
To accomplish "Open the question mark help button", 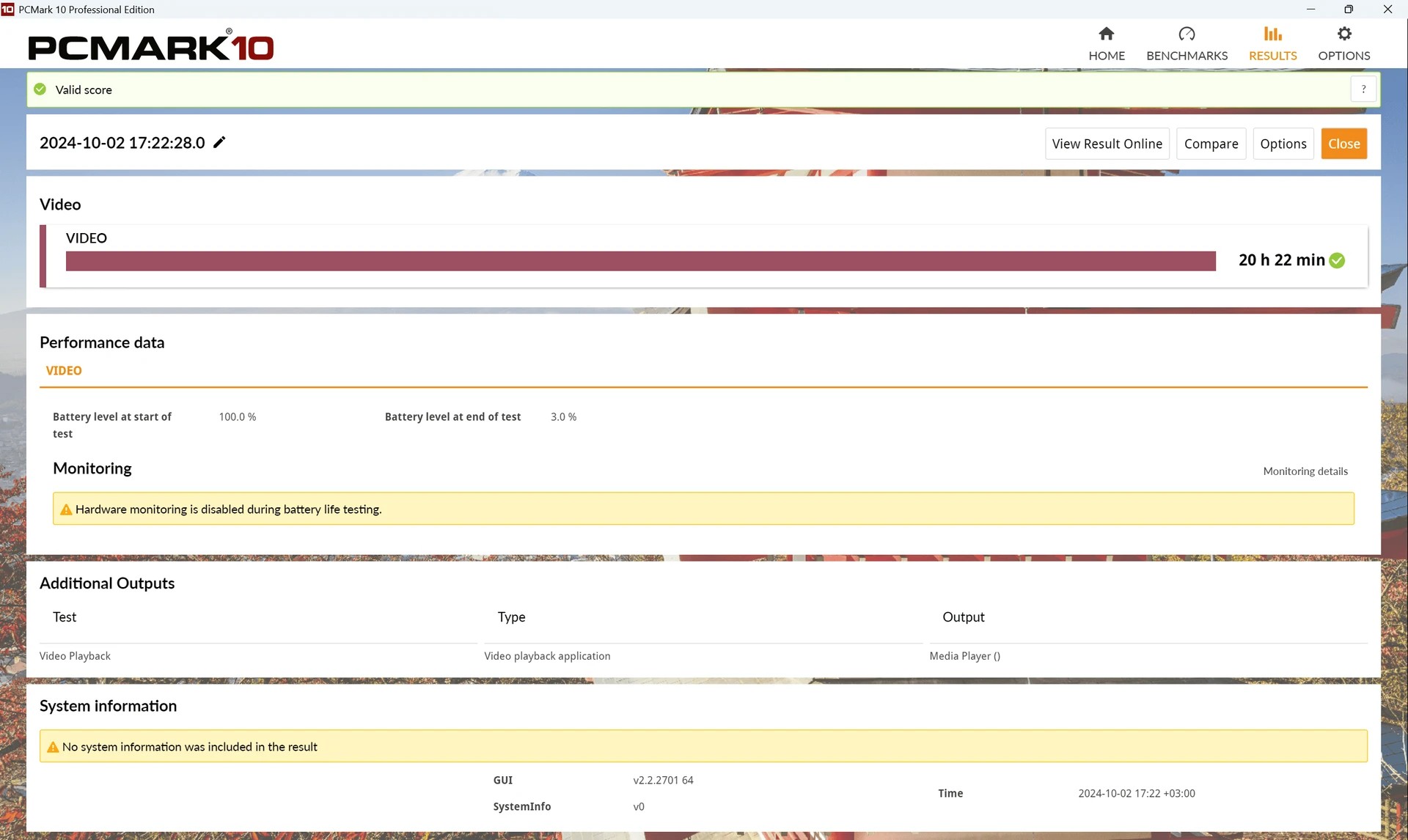I will [x=1363, y=89].
